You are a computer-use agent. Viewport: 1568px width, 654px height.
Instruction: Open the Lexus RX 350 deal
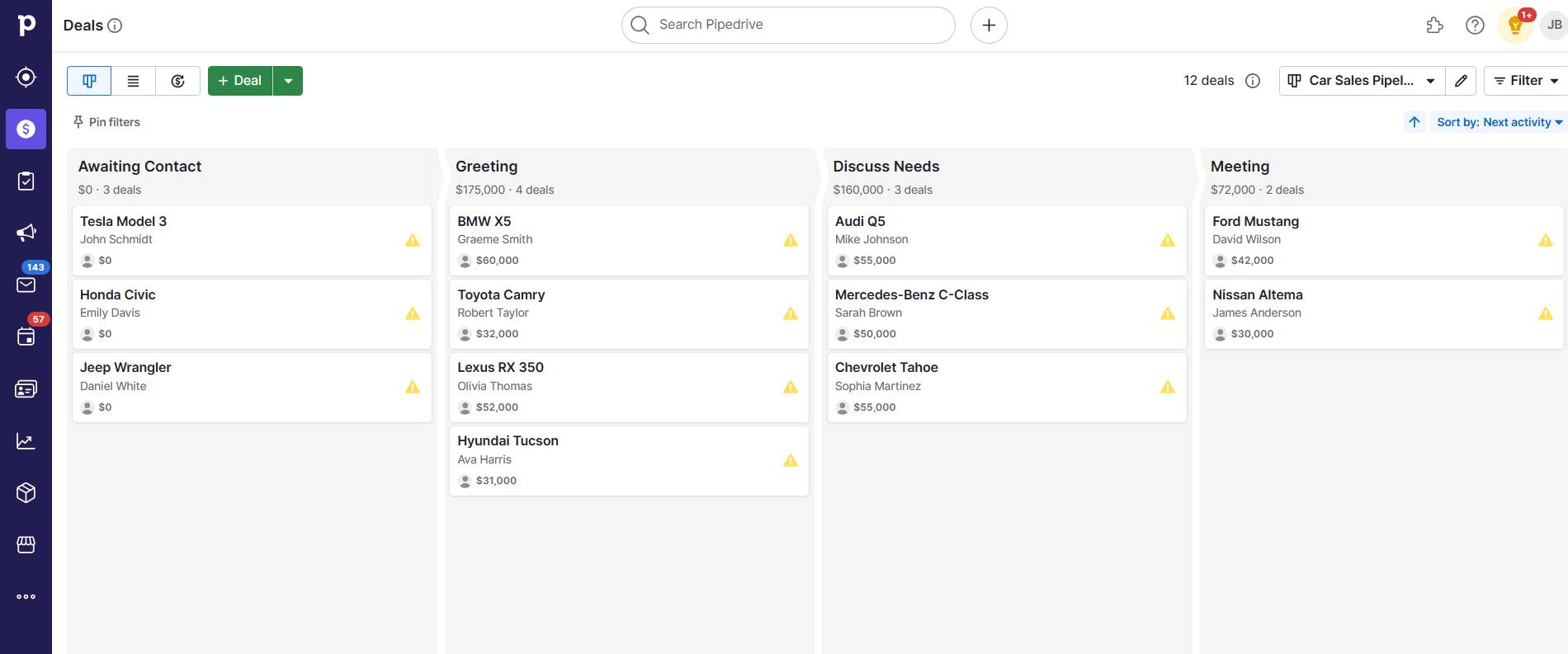629,387
